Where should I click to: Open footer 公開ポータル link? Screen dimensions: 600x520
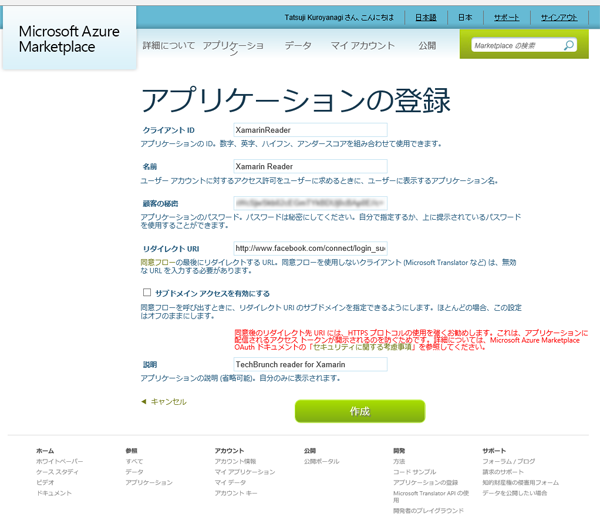click(x=321, y=461)
